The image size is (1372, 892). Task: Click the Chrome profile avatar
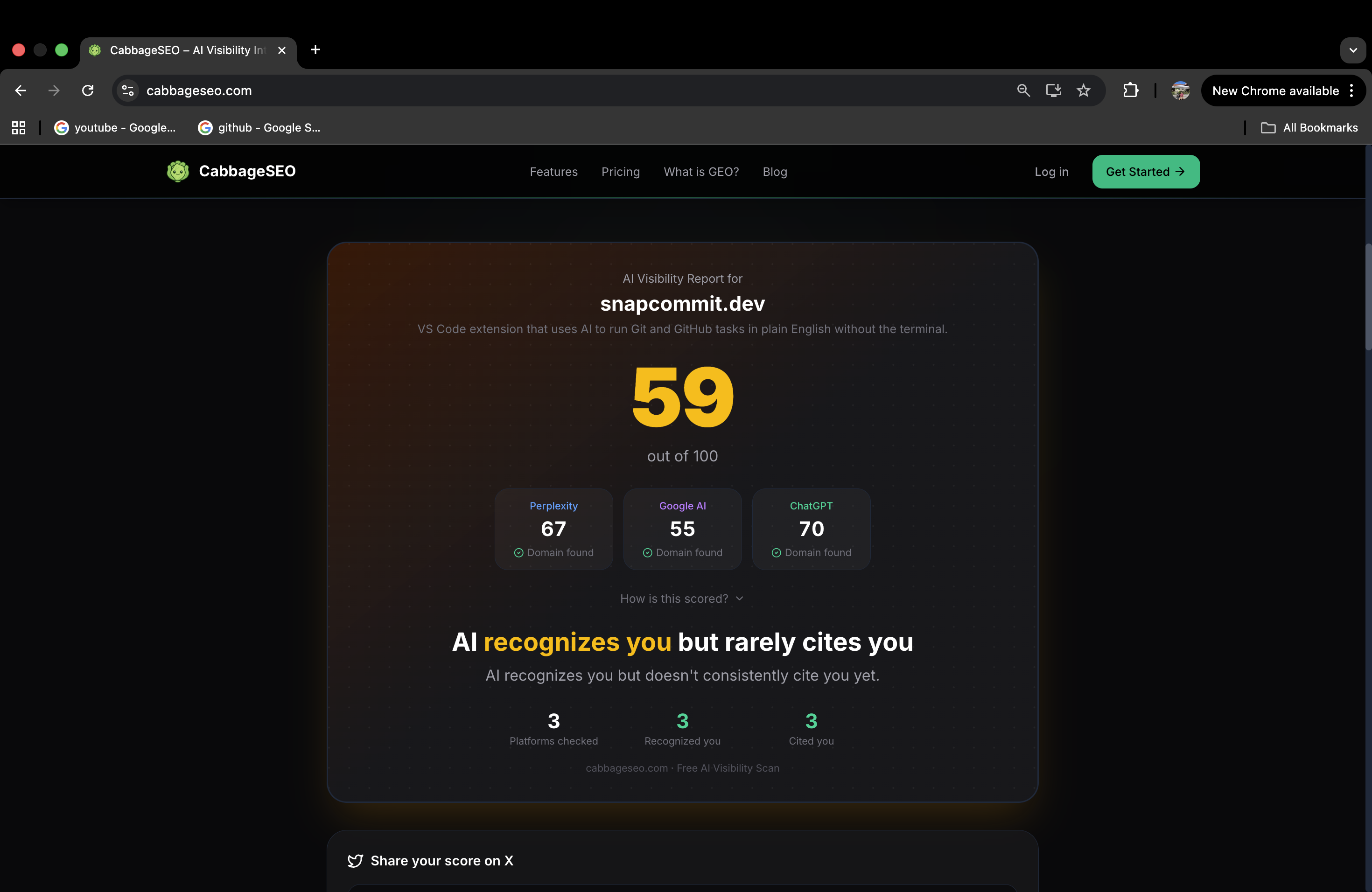[x=1181, y=91]
